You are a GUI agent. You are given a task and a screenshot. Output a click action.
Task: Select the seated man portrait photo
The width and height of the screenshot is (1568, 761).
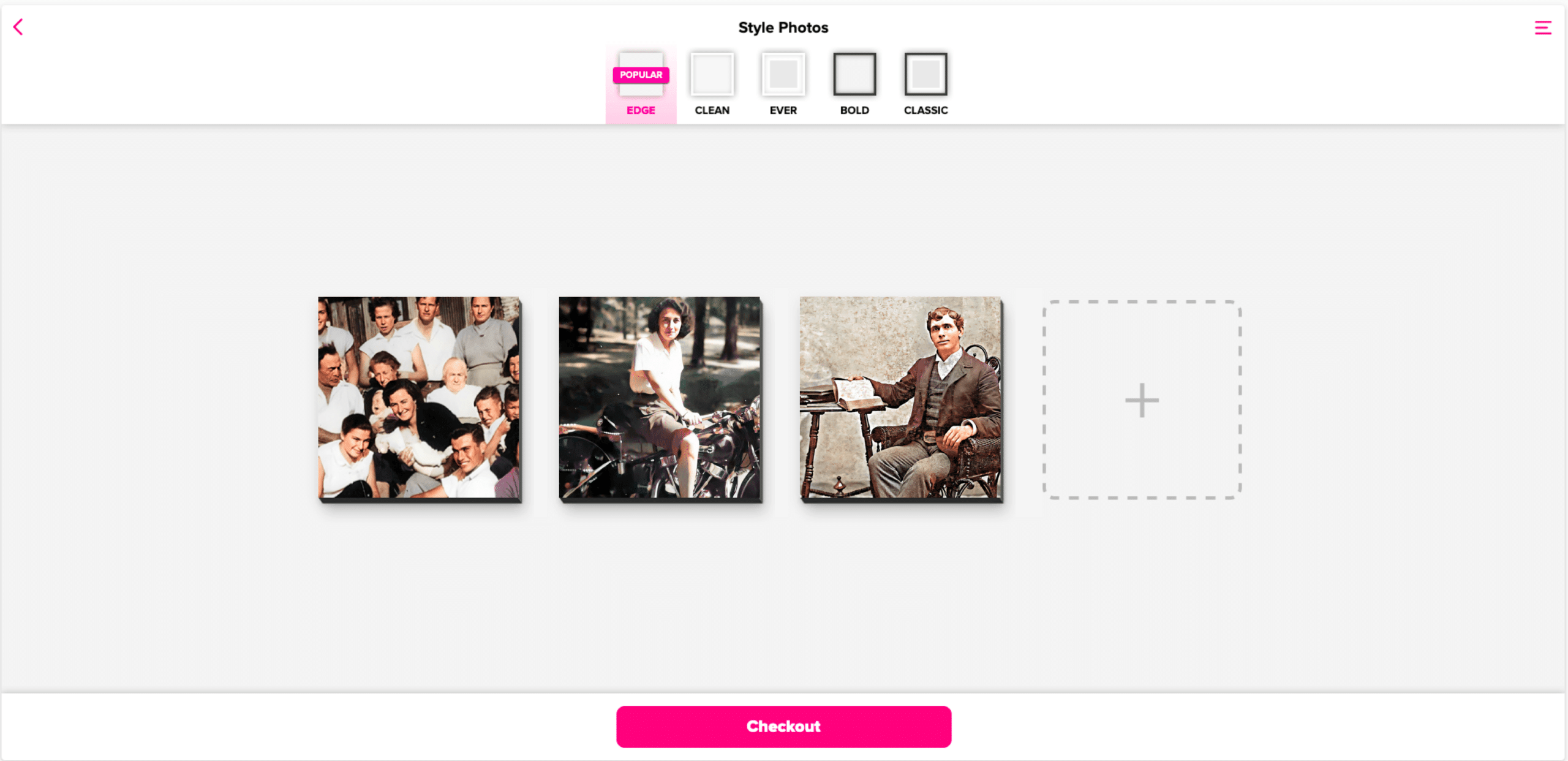click(901, 399)
